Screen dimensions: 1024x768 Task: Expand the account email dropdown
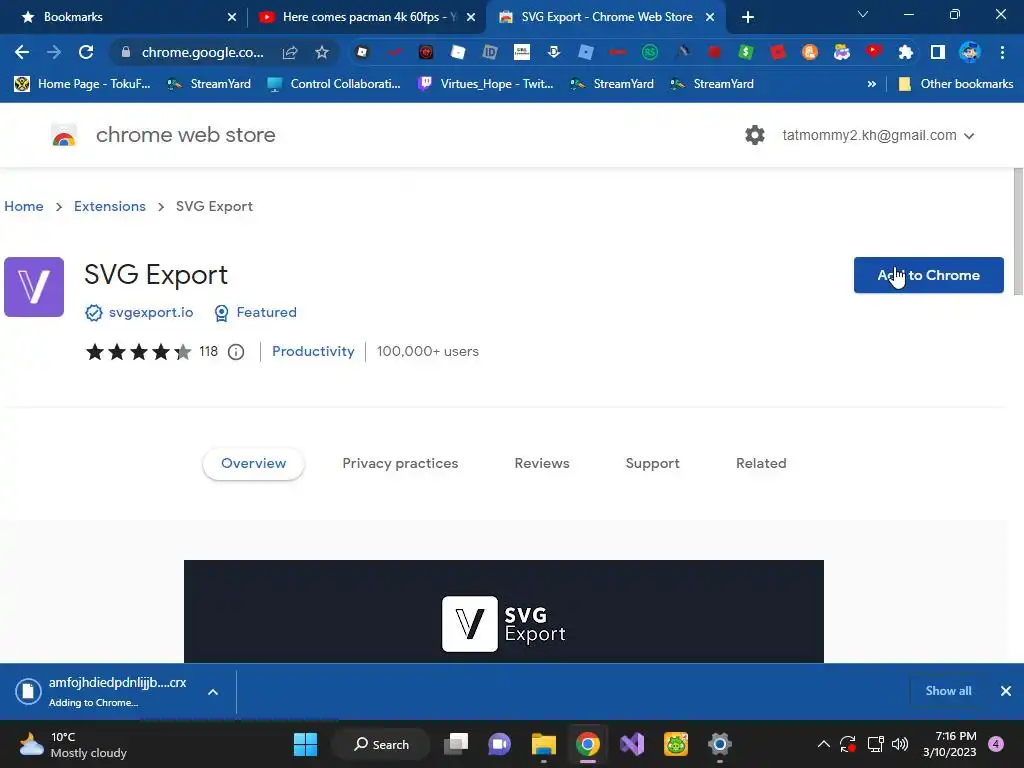tap(969, 136)
